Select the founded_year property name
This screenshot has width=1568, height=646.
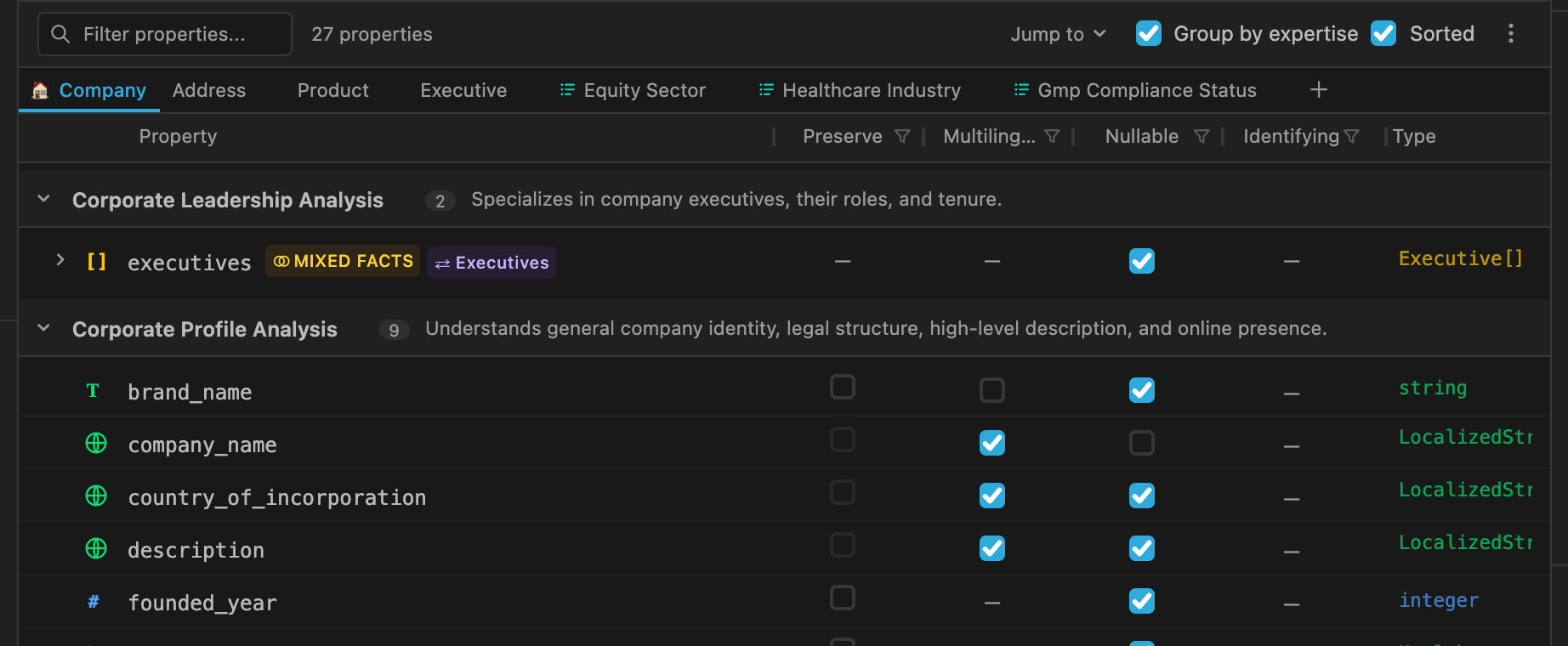[202, 603]
